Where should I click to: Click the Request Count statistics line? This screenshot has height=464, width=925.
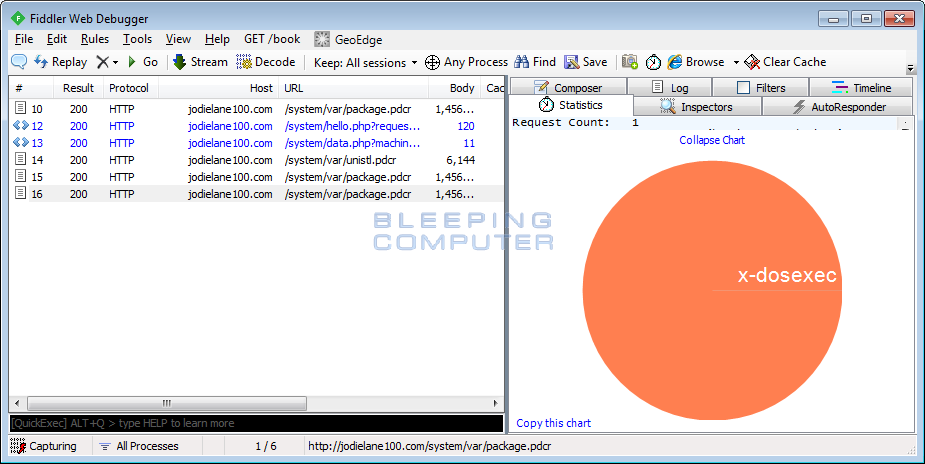(575, 123)
